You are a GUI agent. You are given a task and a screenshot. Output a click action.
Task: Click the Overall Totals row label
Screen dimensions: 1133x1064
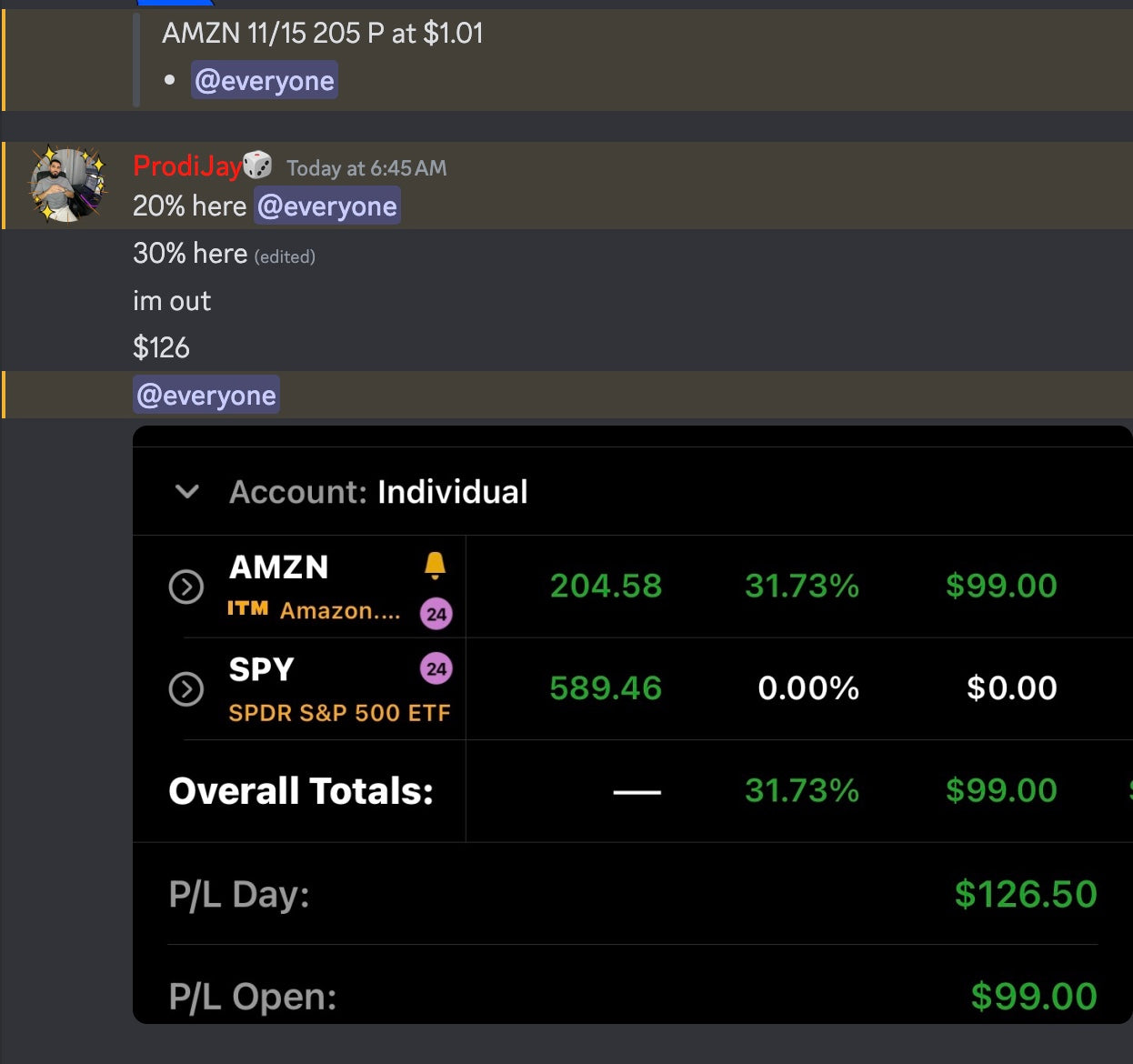pyautogui.click(x=301, y=791)
